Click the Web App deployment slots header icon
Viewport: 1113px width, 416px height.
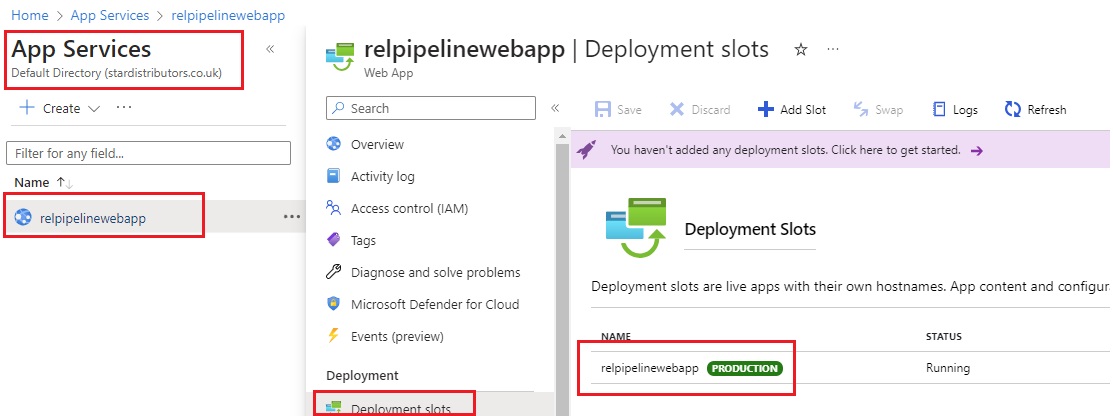pos(339,58)
